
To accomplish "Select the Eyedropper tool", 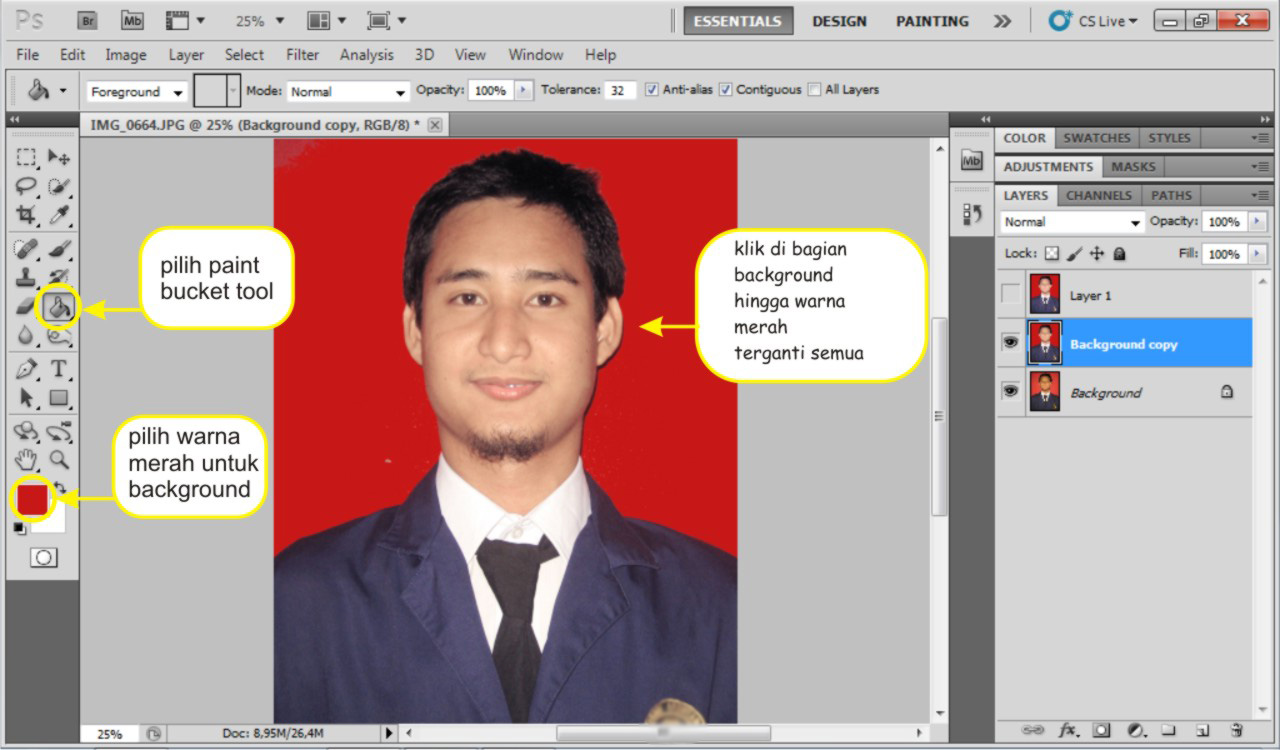I will coord(59,214).
